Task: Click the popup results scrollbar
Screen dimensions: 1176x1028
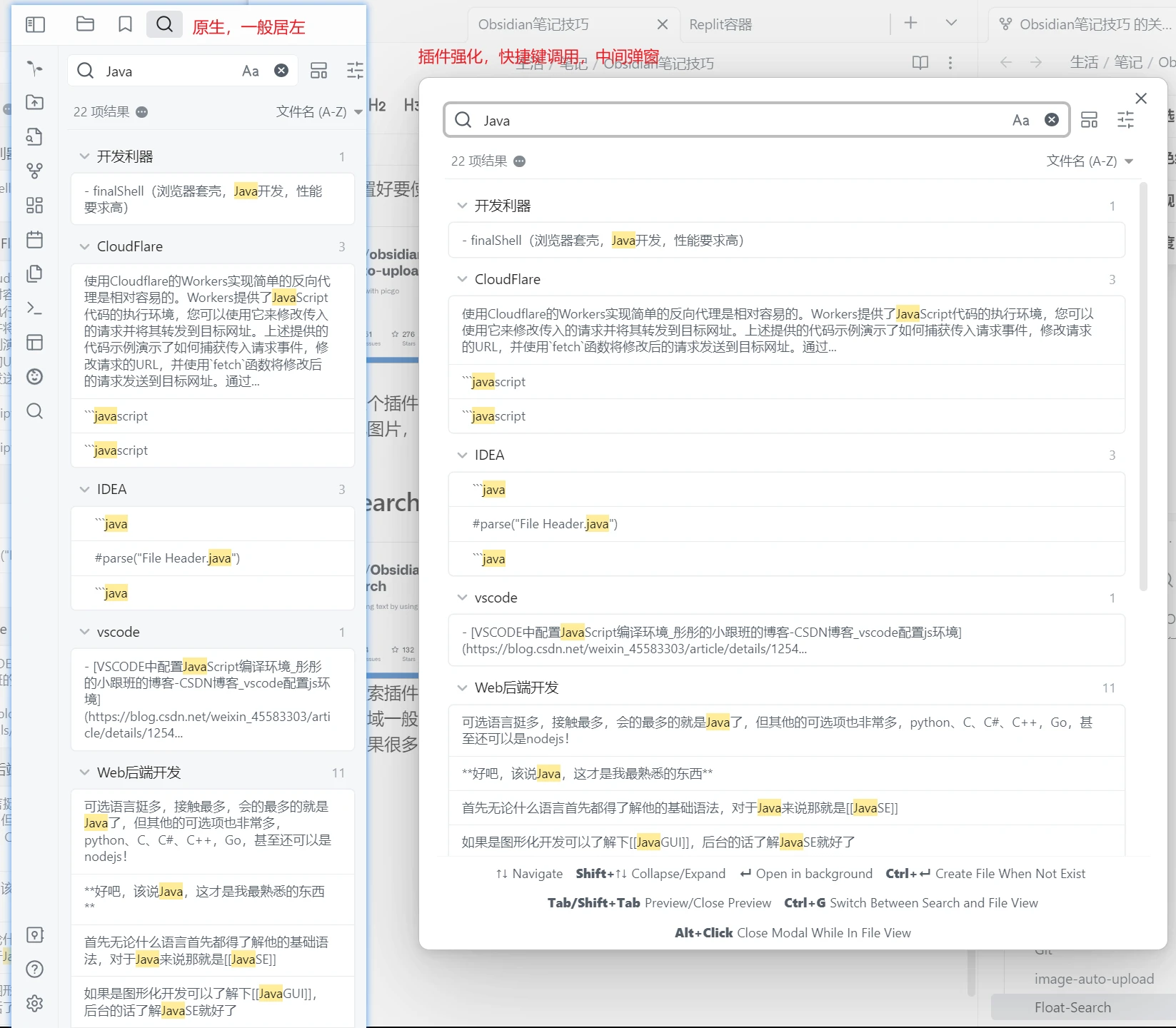Action: pyautogui.click(x=1143, y=386)
